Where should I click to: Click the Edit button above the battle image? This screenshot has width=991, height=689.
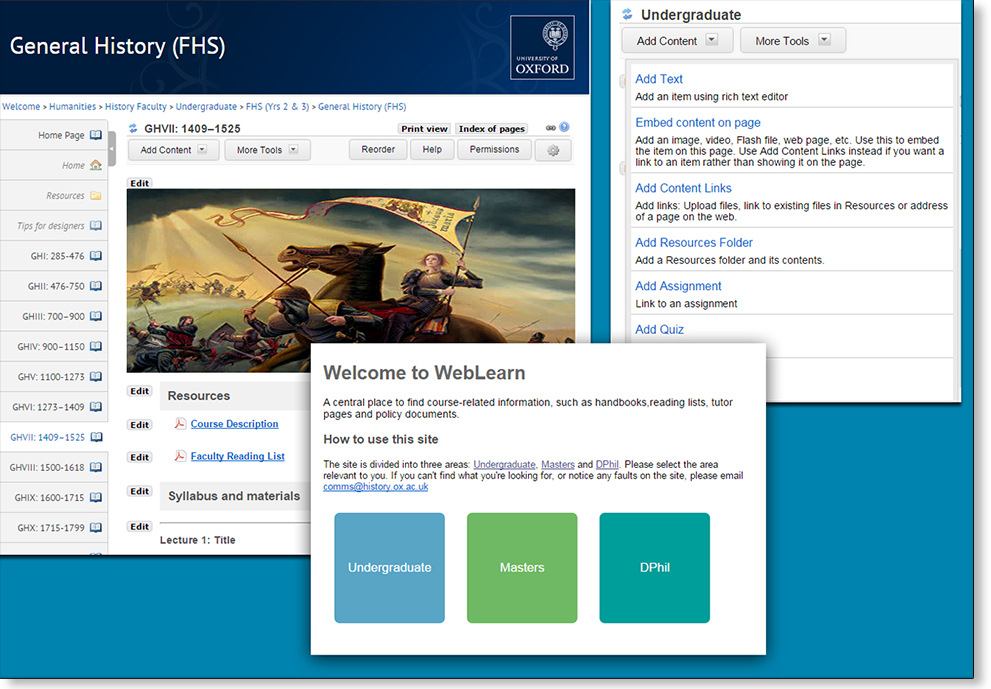point(139,183)
